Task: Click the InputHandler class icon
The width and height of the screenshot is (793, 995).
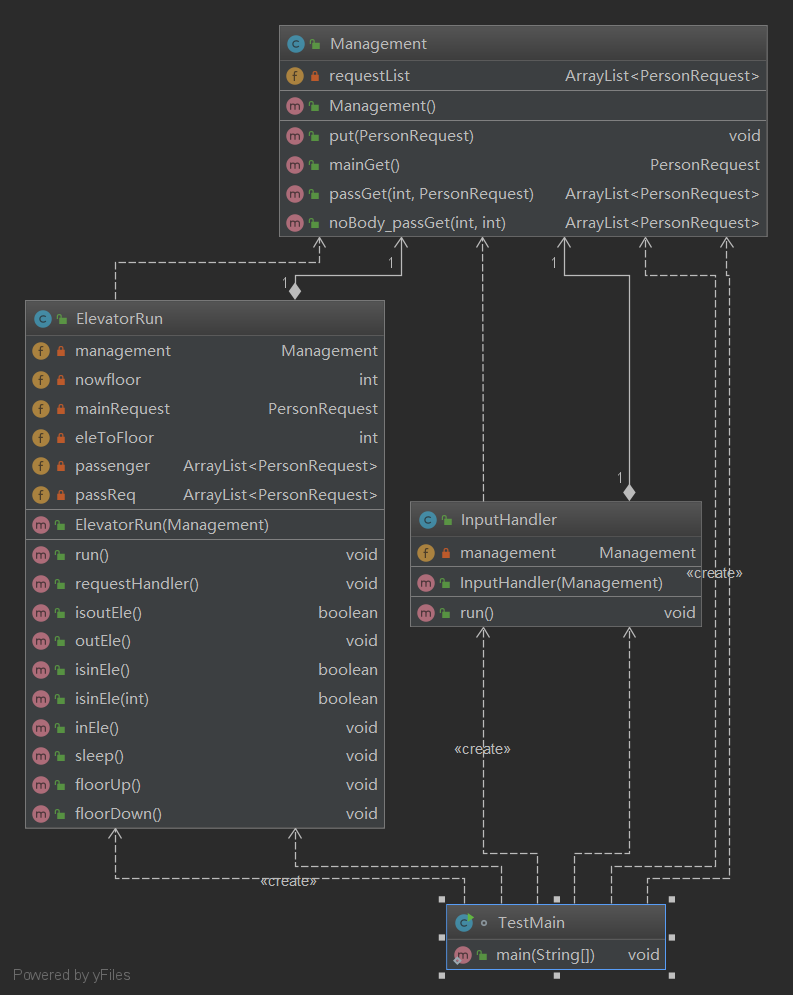Action: (427, 520)
